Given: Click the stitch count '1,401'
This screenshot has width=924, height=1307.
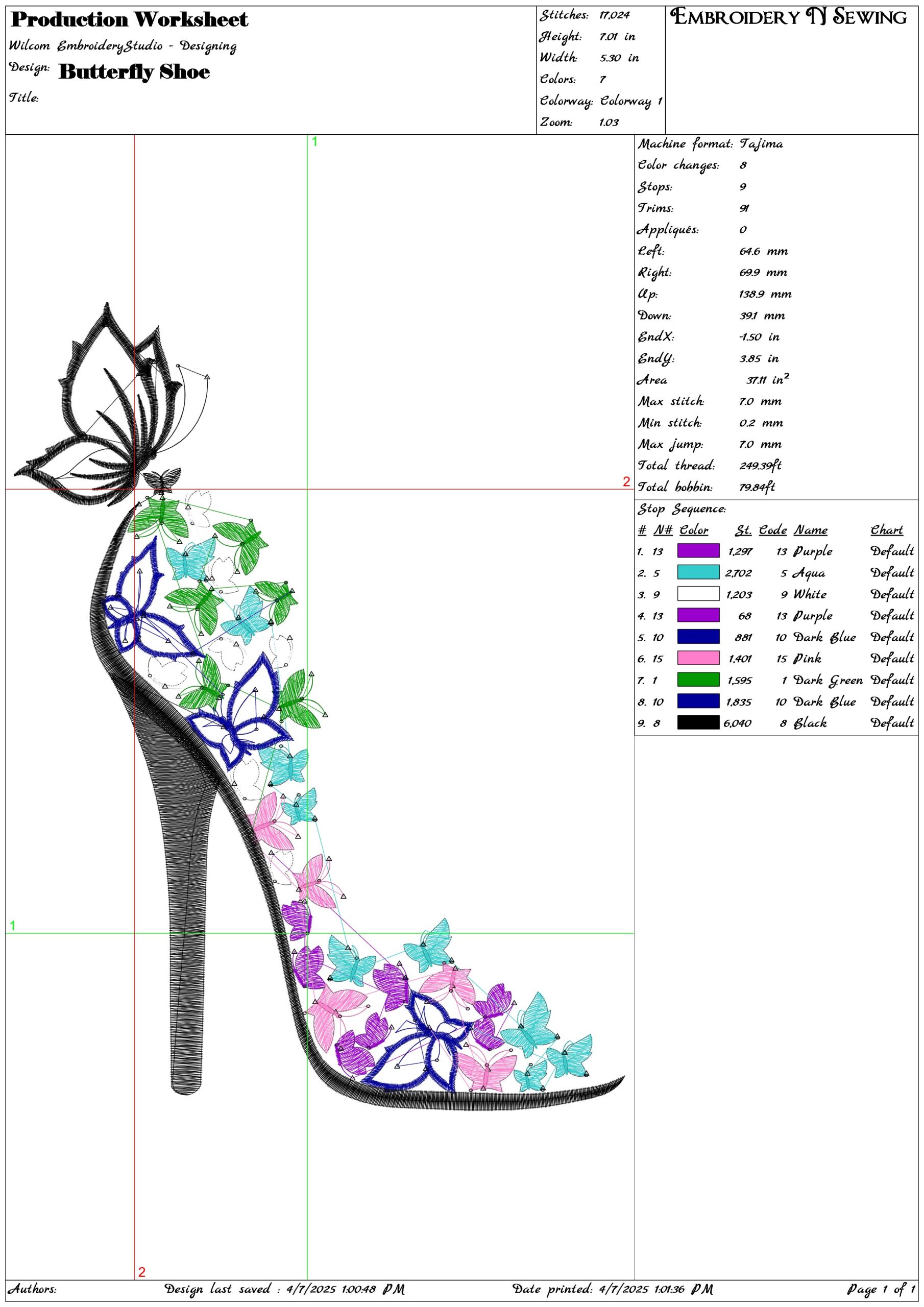Looking at the screenshot, I should coord(740,659).
